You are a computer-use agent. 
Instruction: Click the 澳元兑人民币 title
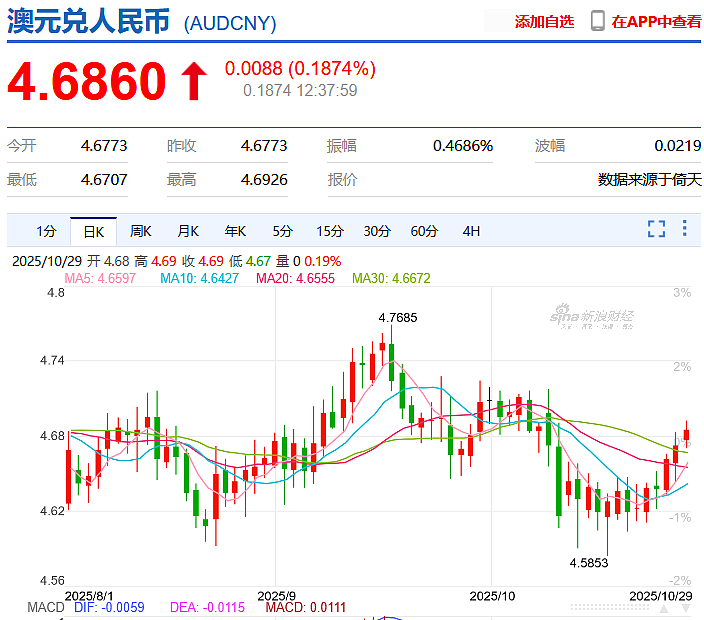pyautogui.click(x=88, y=21)
